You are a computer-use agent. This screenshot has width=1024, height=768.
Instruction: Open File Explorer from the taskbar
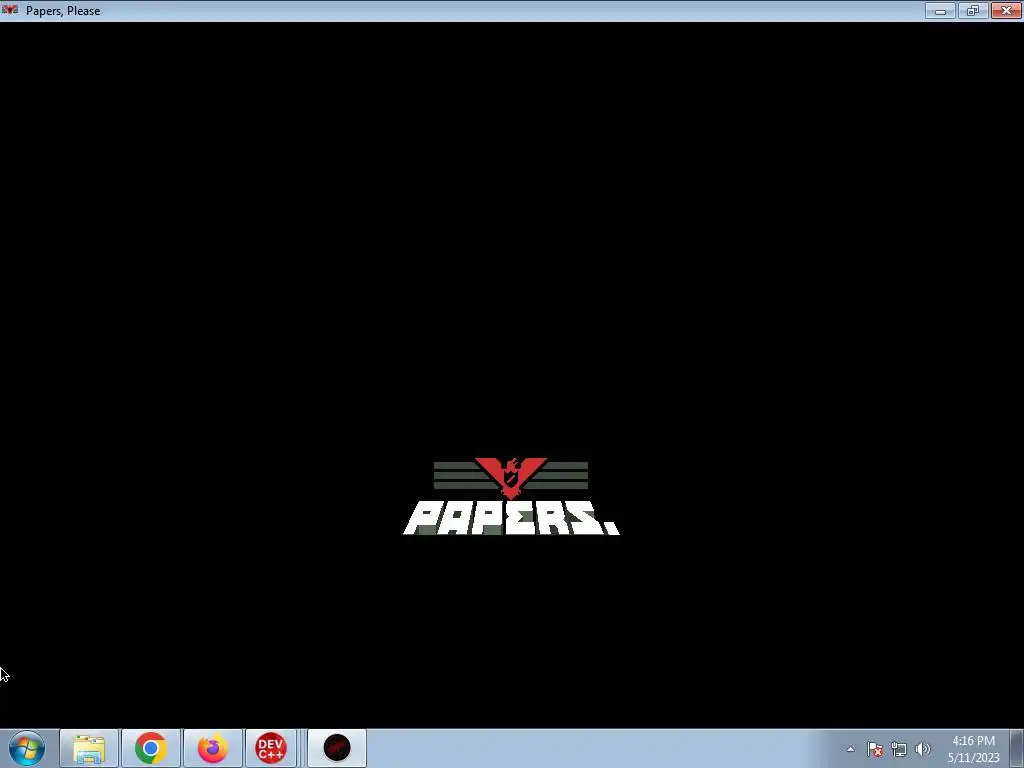click(89, 748)
